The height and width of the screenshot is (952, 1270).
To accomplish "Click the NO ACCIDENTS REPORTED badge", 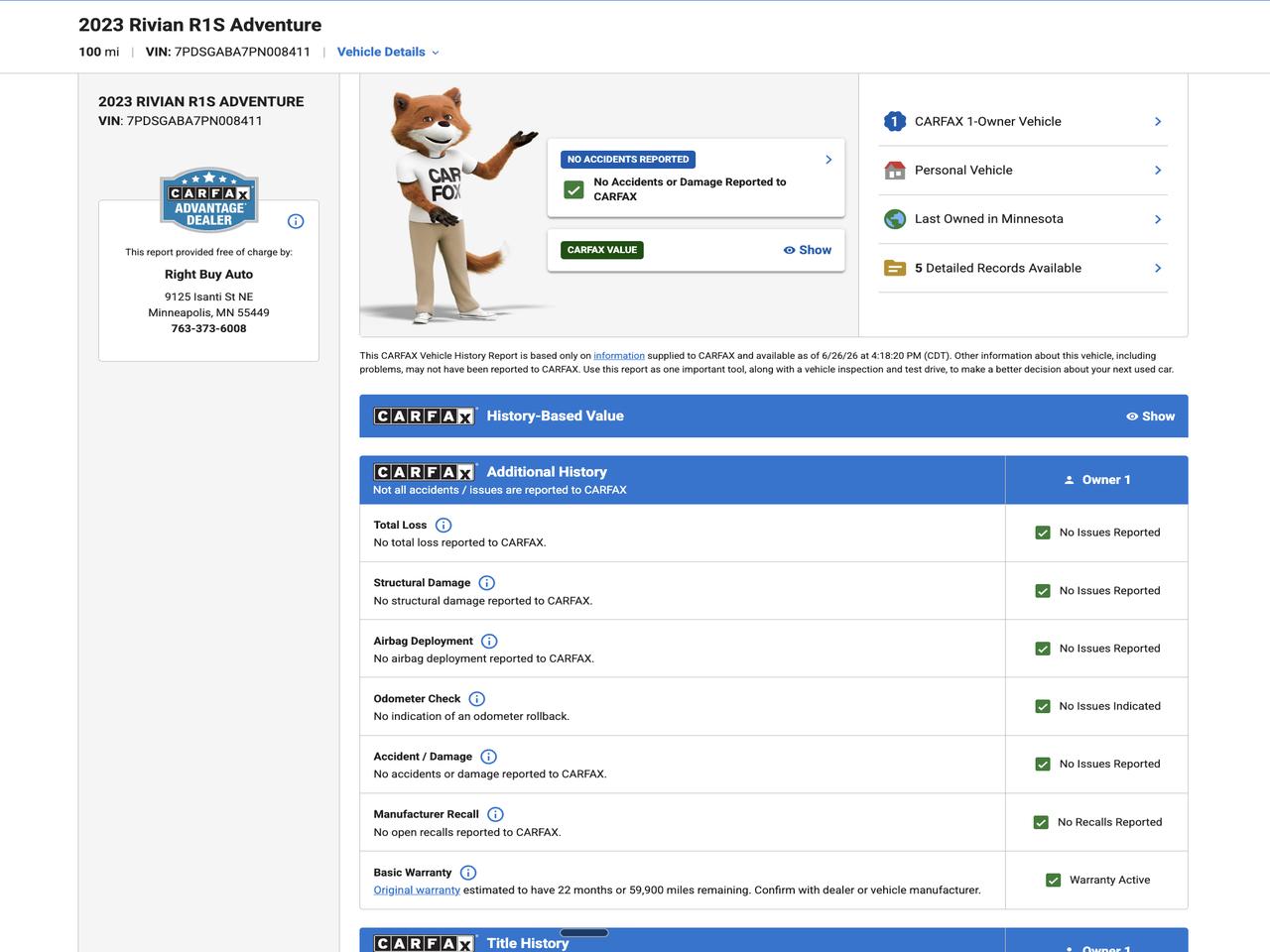I will tap(628, 160).
